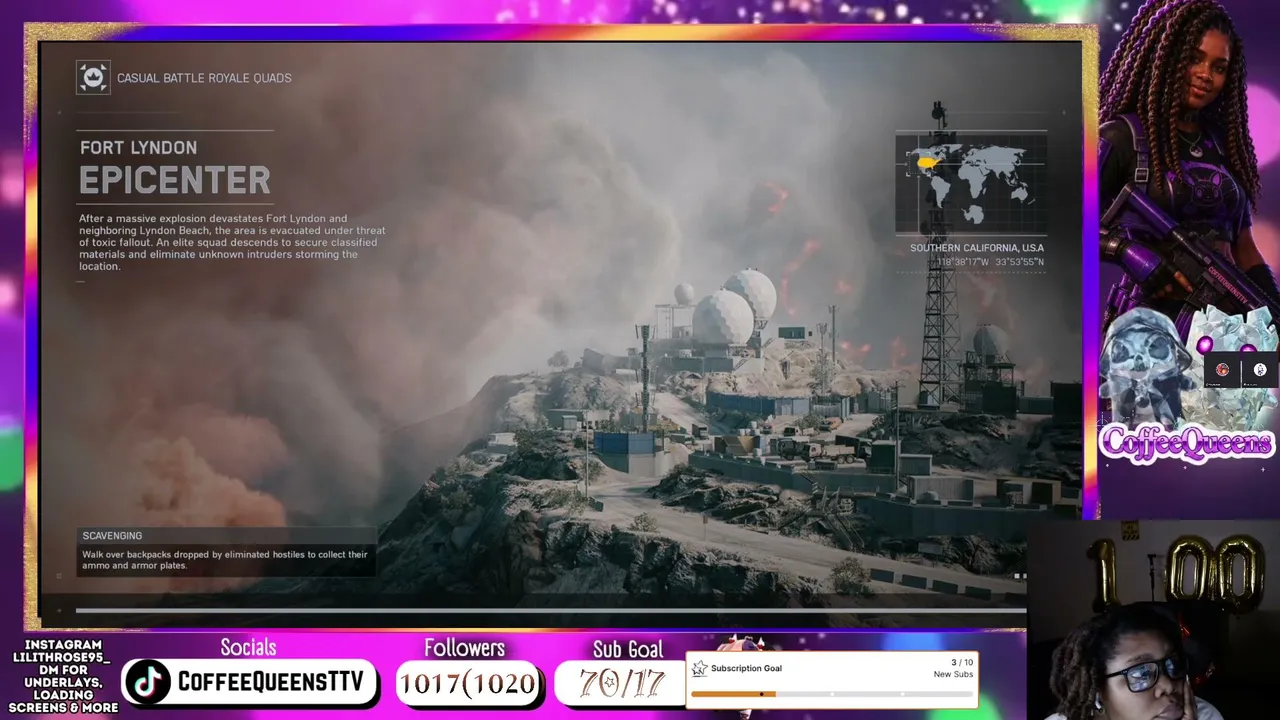1280x720 pixels.
Task: Click the "SCAVENGING" tip heading
Action: coord(112,536)
